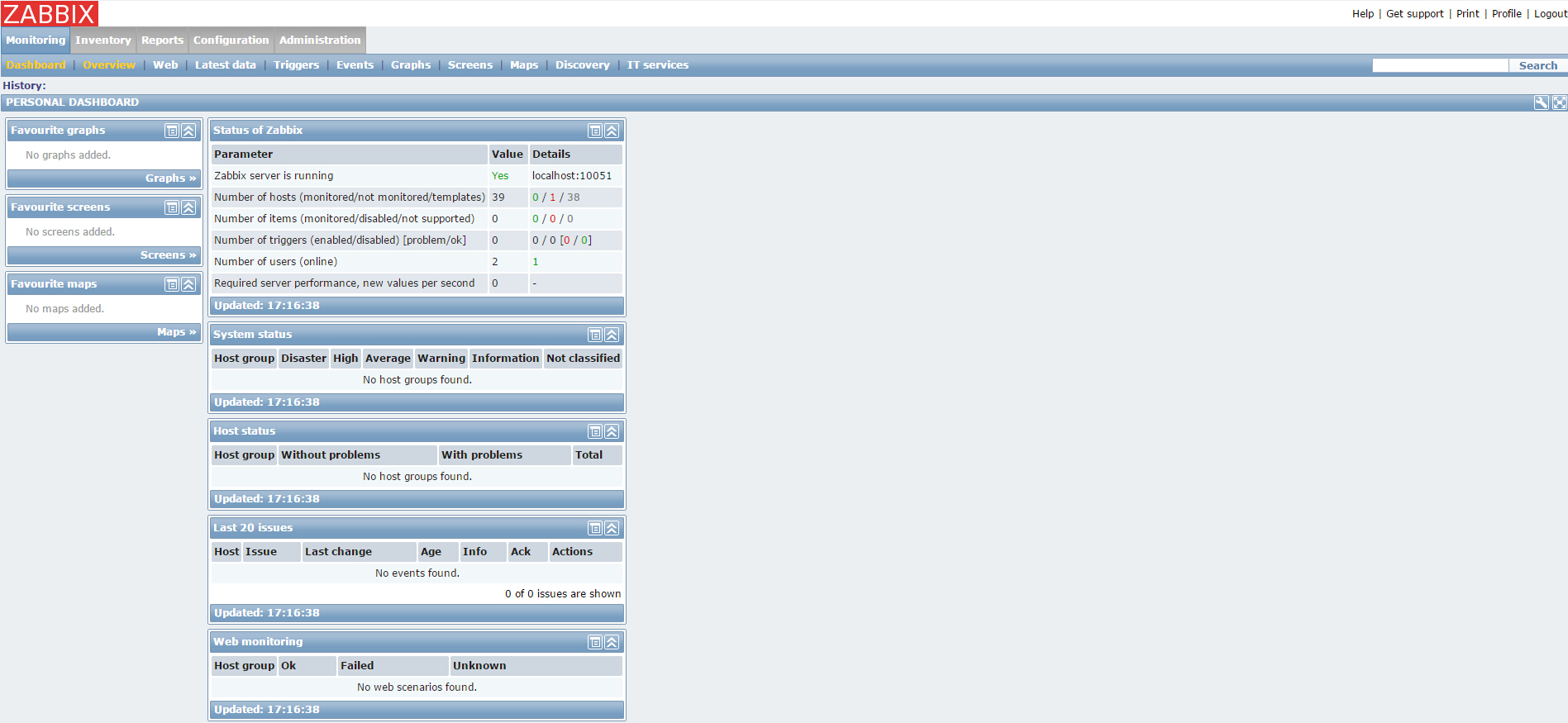
Task: Open the Help link
Action: coord(1363,14)
